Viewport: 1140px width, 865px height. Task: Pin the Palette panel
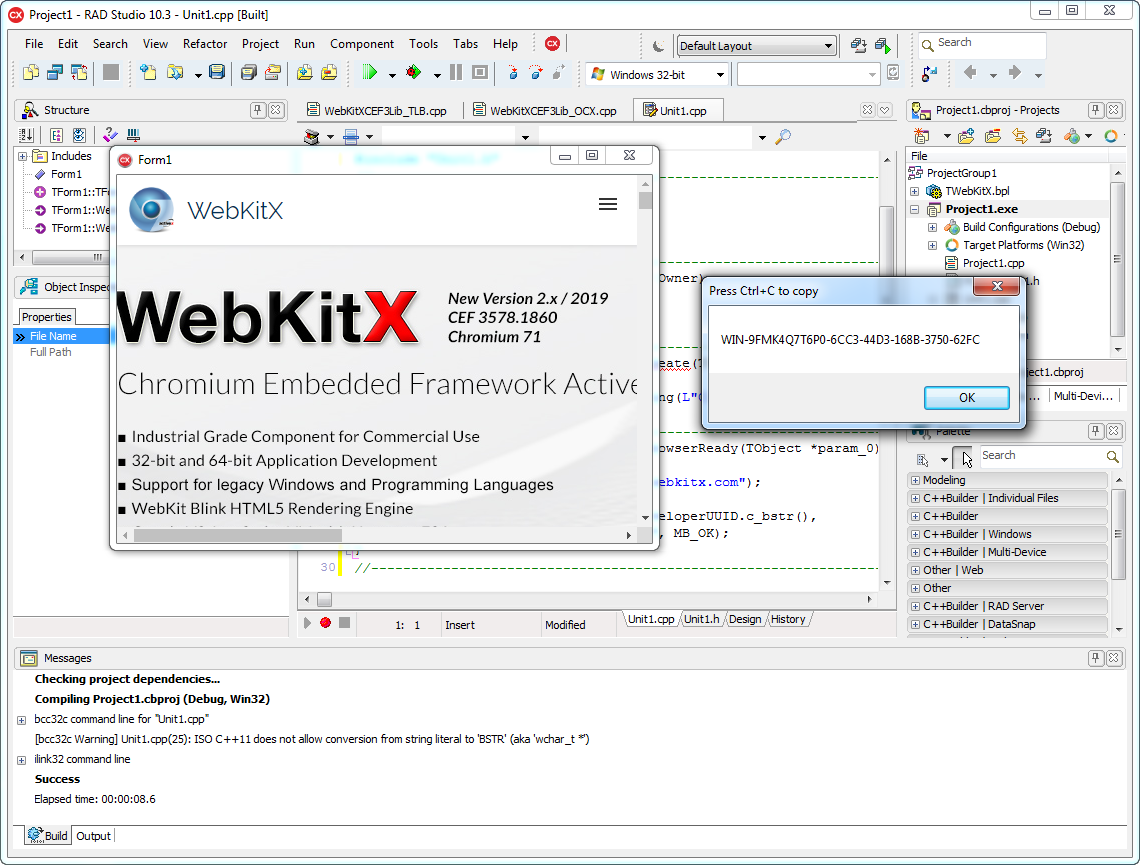(1096, 431)
